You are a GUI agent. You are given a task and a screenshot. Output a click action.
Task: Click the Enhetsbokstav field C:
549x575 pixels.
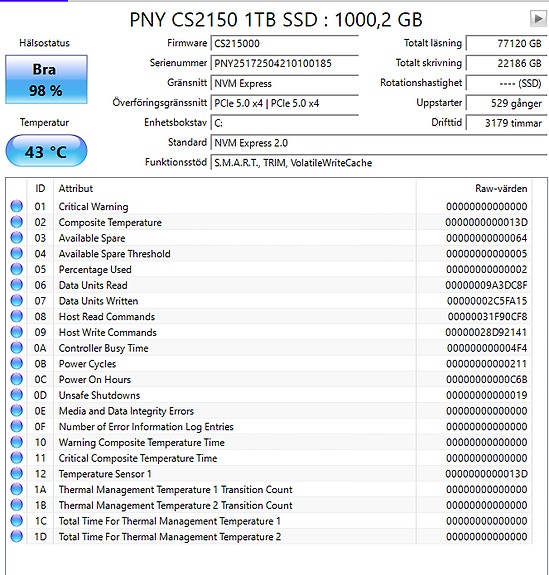pos(284,123)
